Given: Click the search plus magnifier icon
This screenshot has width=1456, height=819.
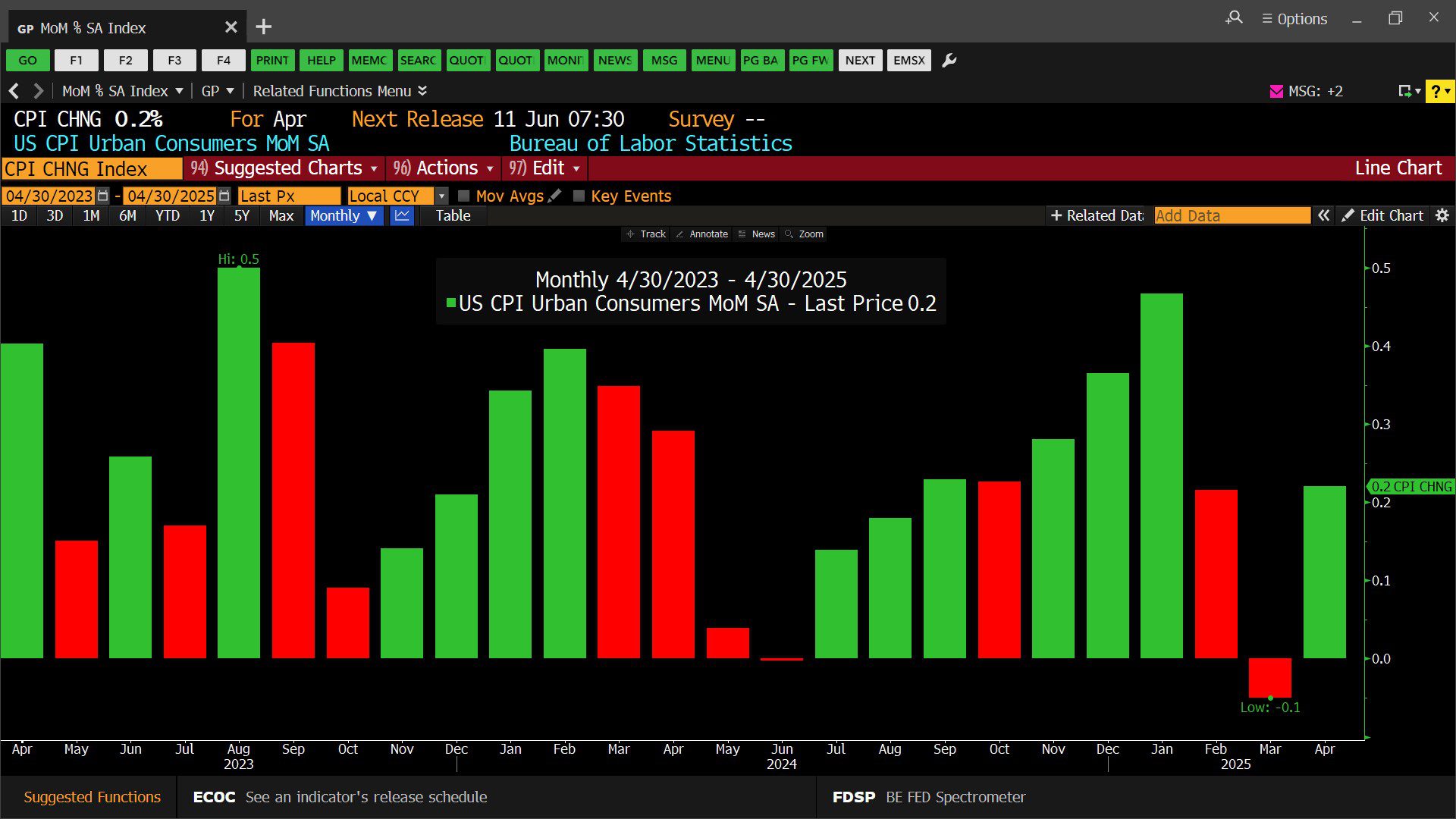Looking at the screenshot, I should click(x=1234, y=17).
